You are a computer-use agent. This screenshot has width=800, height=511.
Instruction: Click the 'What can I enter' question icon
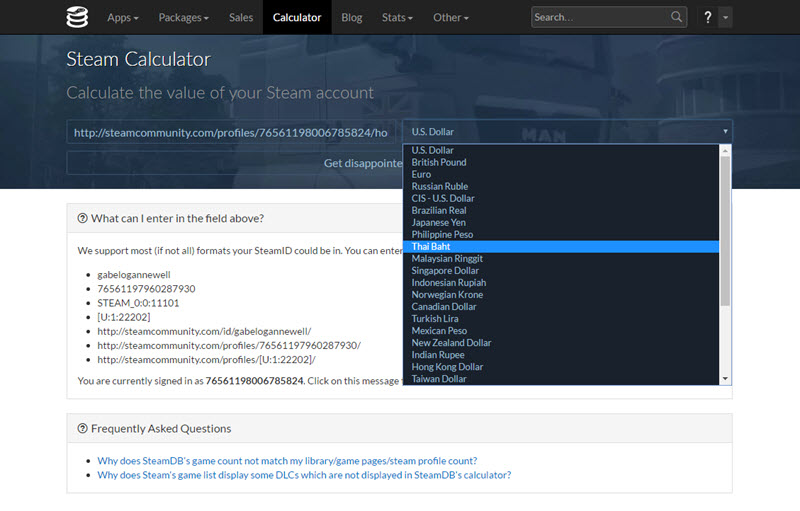click(82, 218)
